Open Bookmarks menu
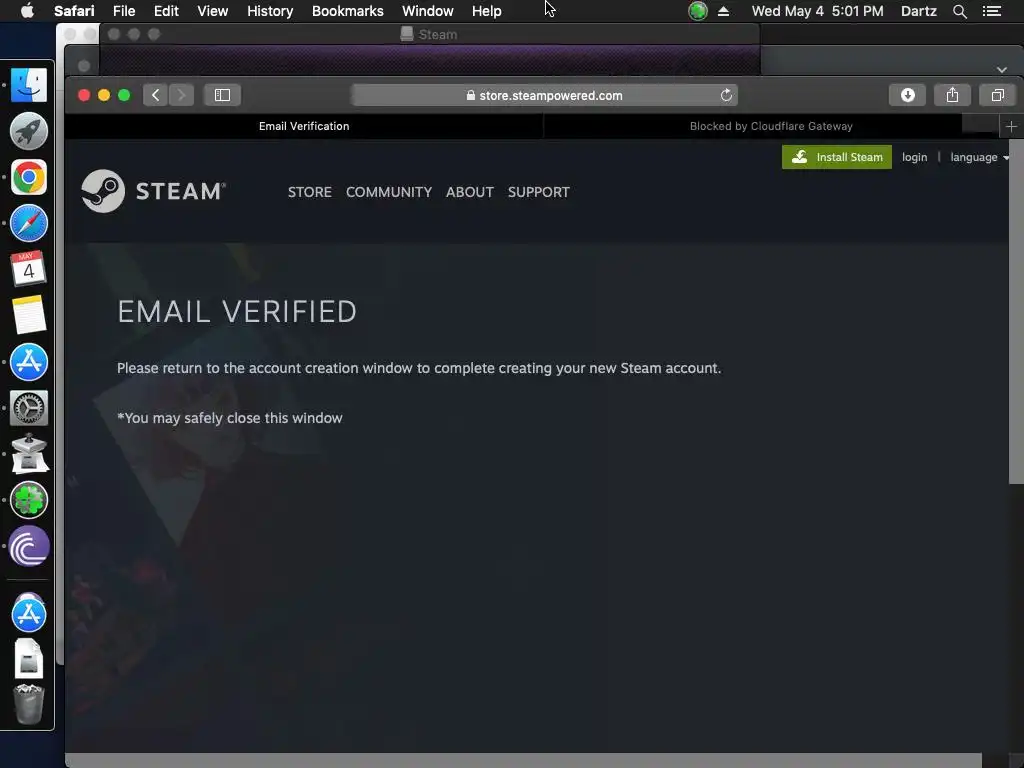Viewport: 1024px width, 768px height. [x=347, y=11]
